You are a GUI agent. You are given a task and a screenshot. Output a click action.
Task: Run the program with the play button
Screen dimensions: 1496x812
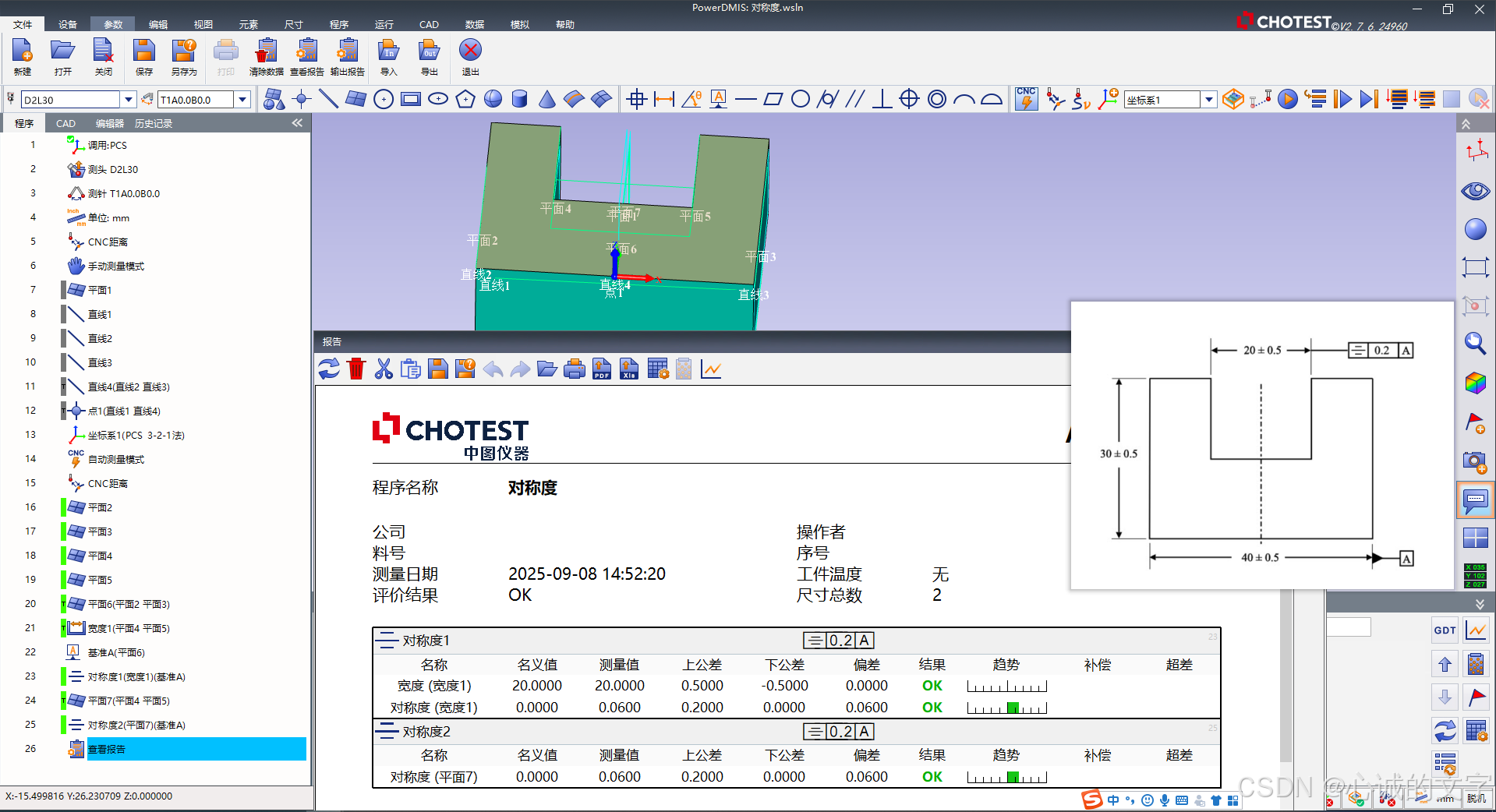[x=1288, y=99]
